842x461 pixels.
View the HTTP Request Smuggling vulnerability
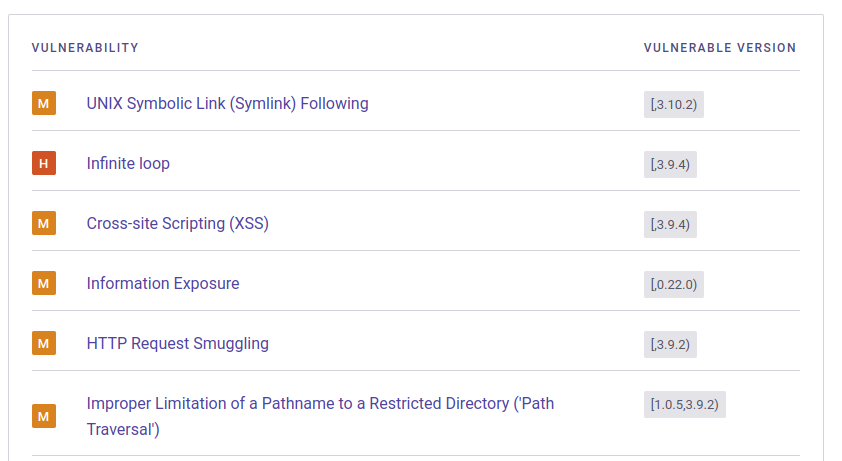(x=177, y=343)
